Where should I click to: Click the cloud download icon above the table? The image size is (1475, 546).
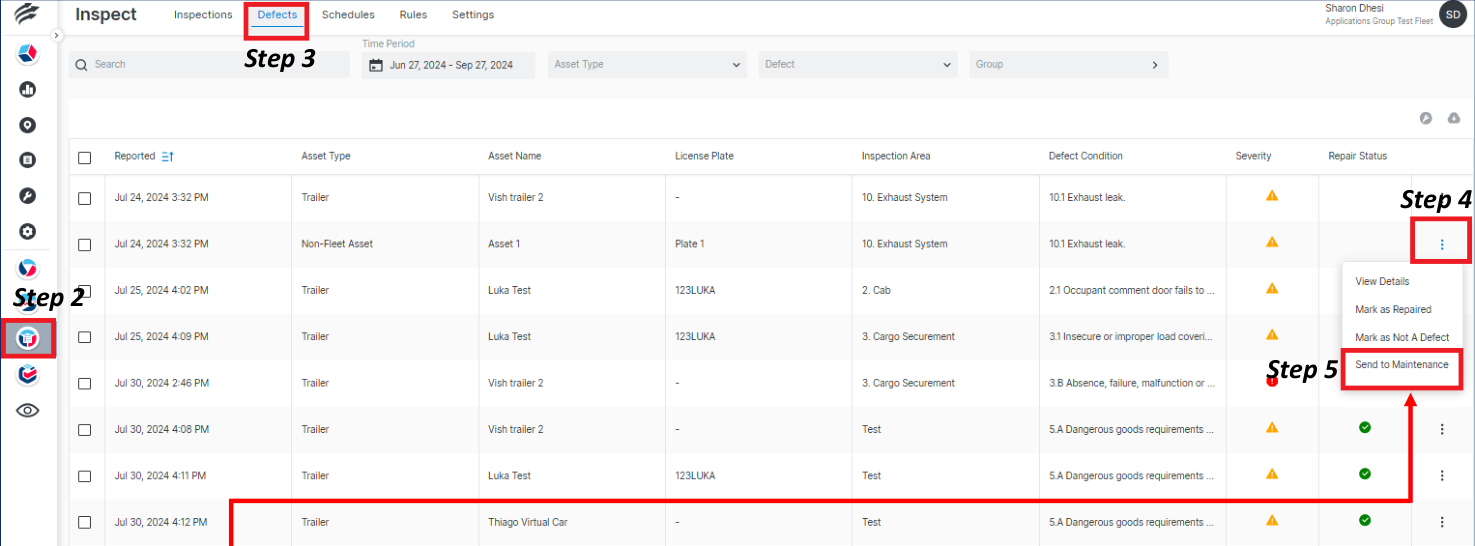(x=1454, y=118)
